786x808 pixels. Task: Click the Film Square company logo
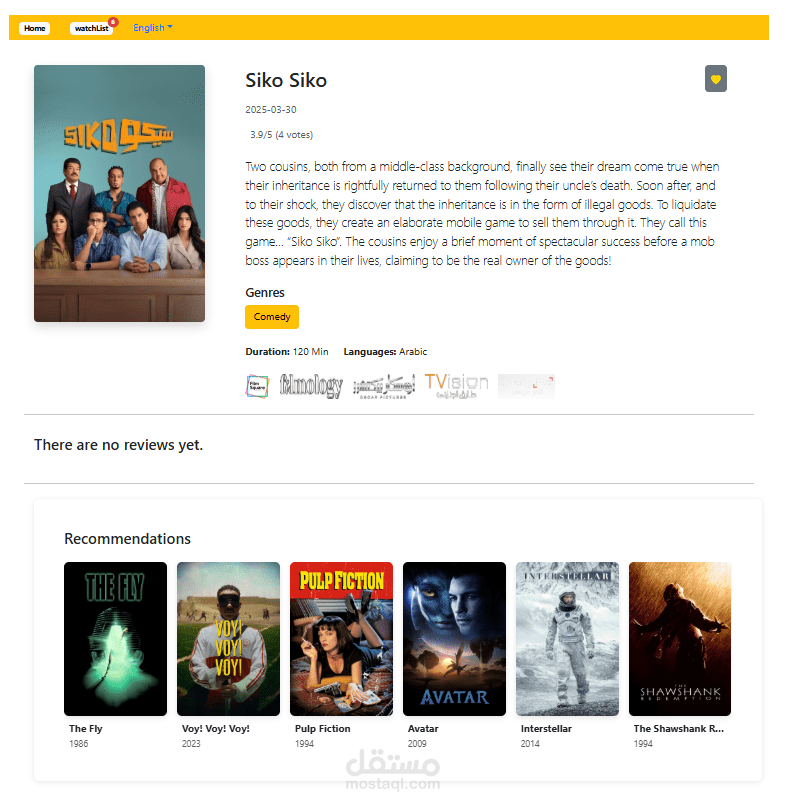point(257,386)
